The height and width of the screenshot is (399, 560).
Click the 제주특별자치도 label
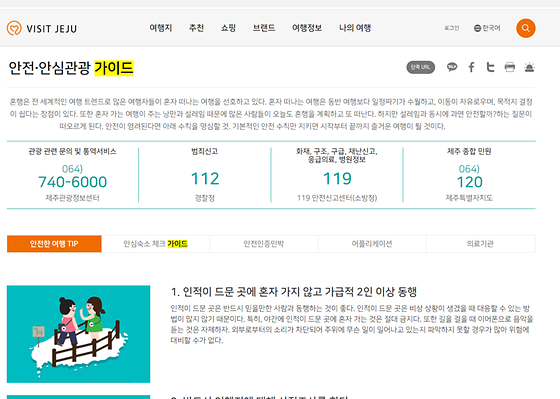pyautogui.click(x=469, y=198)
